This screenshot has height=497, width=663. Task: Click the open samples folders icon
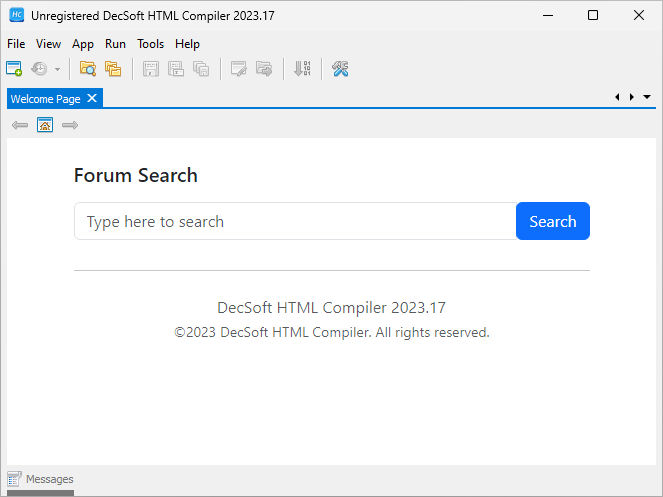point(113,69)
